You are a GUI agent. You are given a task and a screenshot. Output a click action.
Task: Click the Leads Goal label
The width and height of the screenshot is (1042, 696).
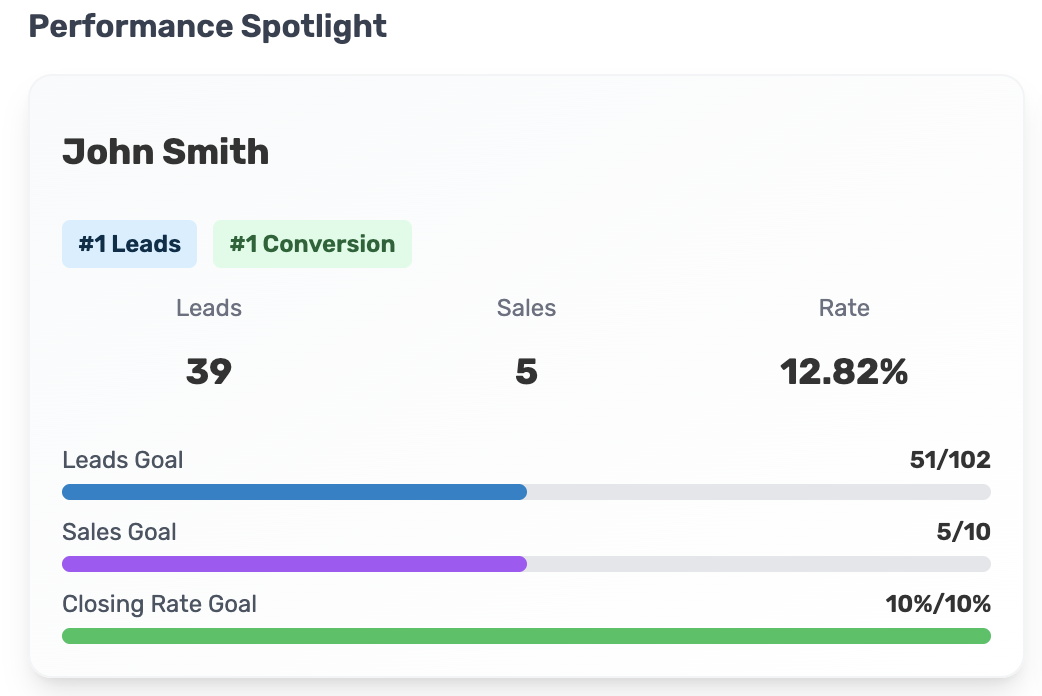tap(123, 460)
